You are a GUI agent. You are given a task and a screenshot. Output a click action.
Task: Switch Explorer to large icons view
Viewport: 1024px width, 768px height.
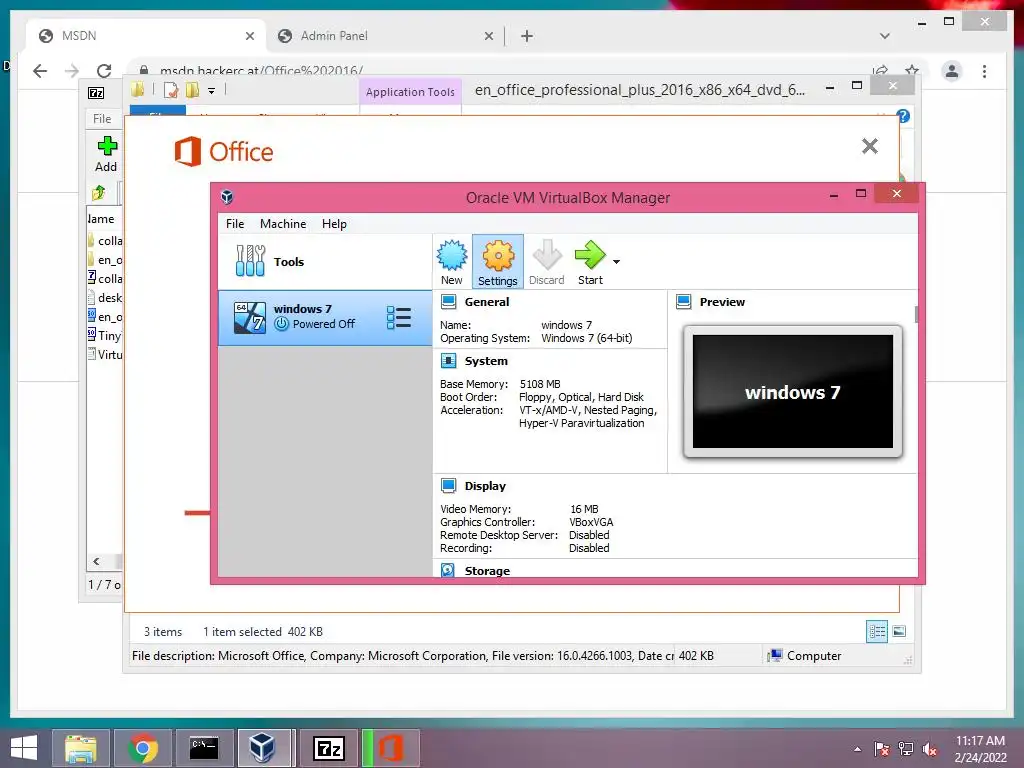(899, 631)
